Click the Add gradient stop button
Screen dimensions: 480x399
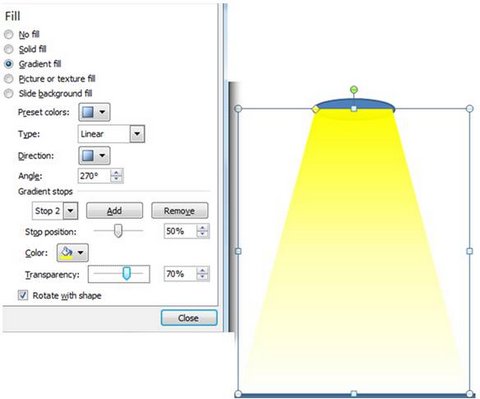[114, 211]
